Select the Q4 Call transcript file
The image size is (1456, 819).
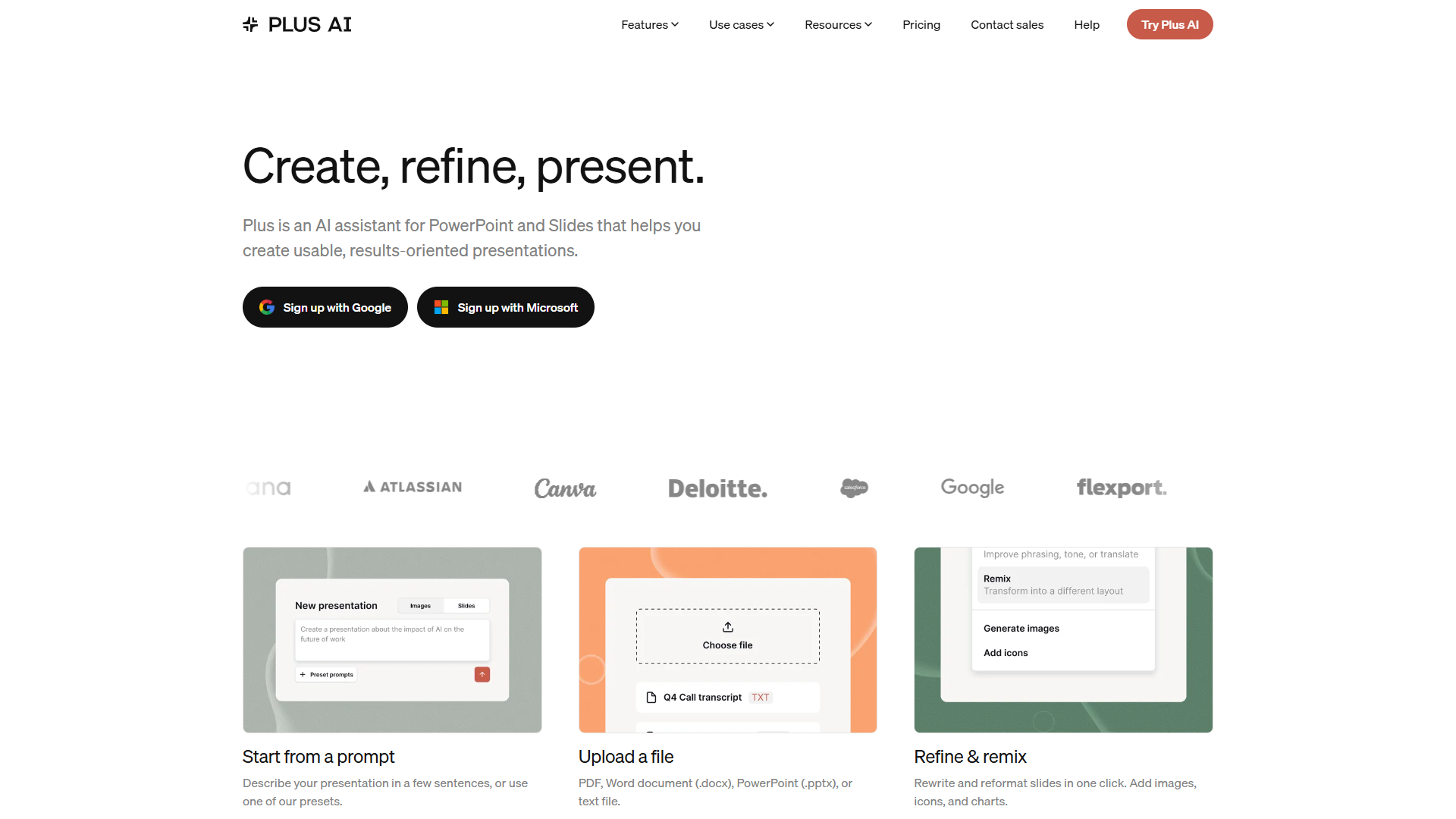click(728, 698)
